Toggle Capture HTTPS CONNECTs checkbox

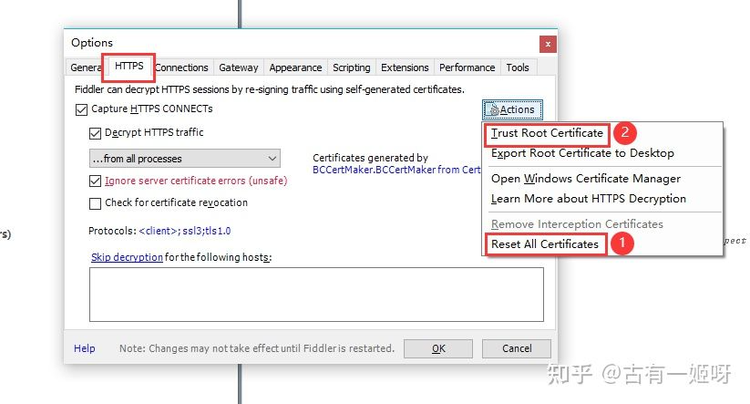click(x=81, y=109)
